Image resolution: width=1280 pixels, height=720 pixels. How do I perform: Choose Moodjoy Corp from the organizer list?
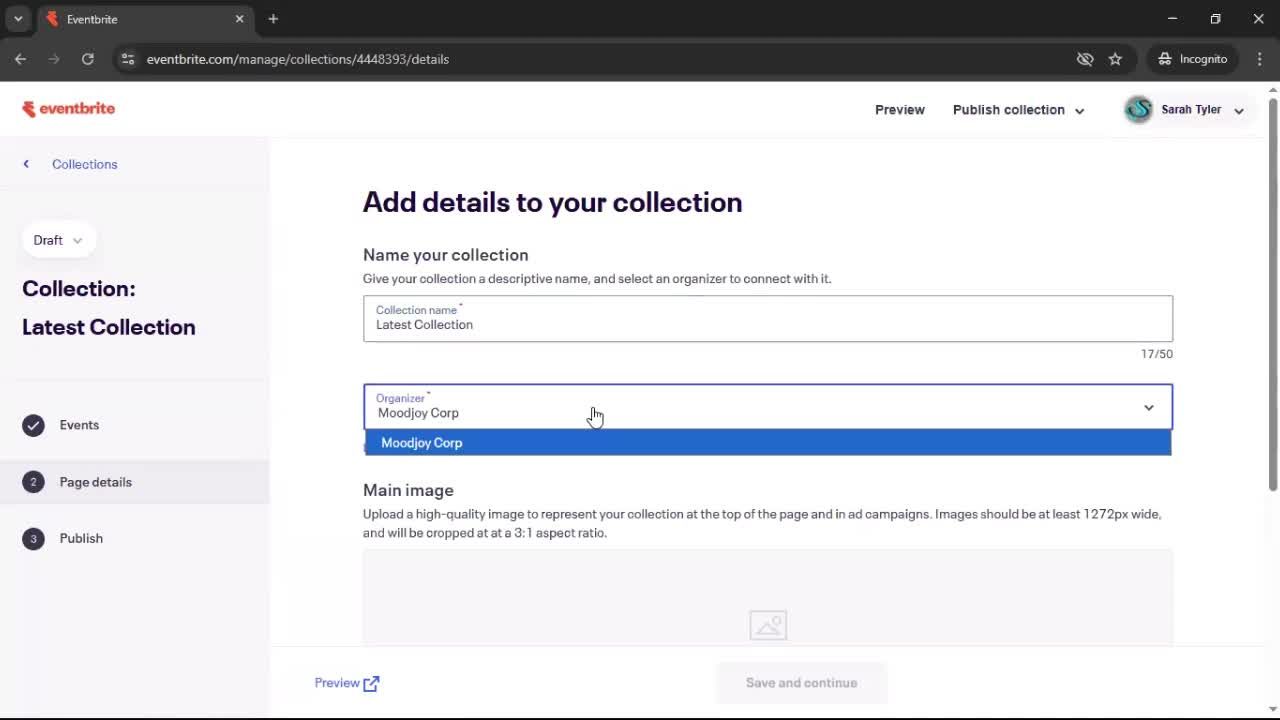coord(767,443)
